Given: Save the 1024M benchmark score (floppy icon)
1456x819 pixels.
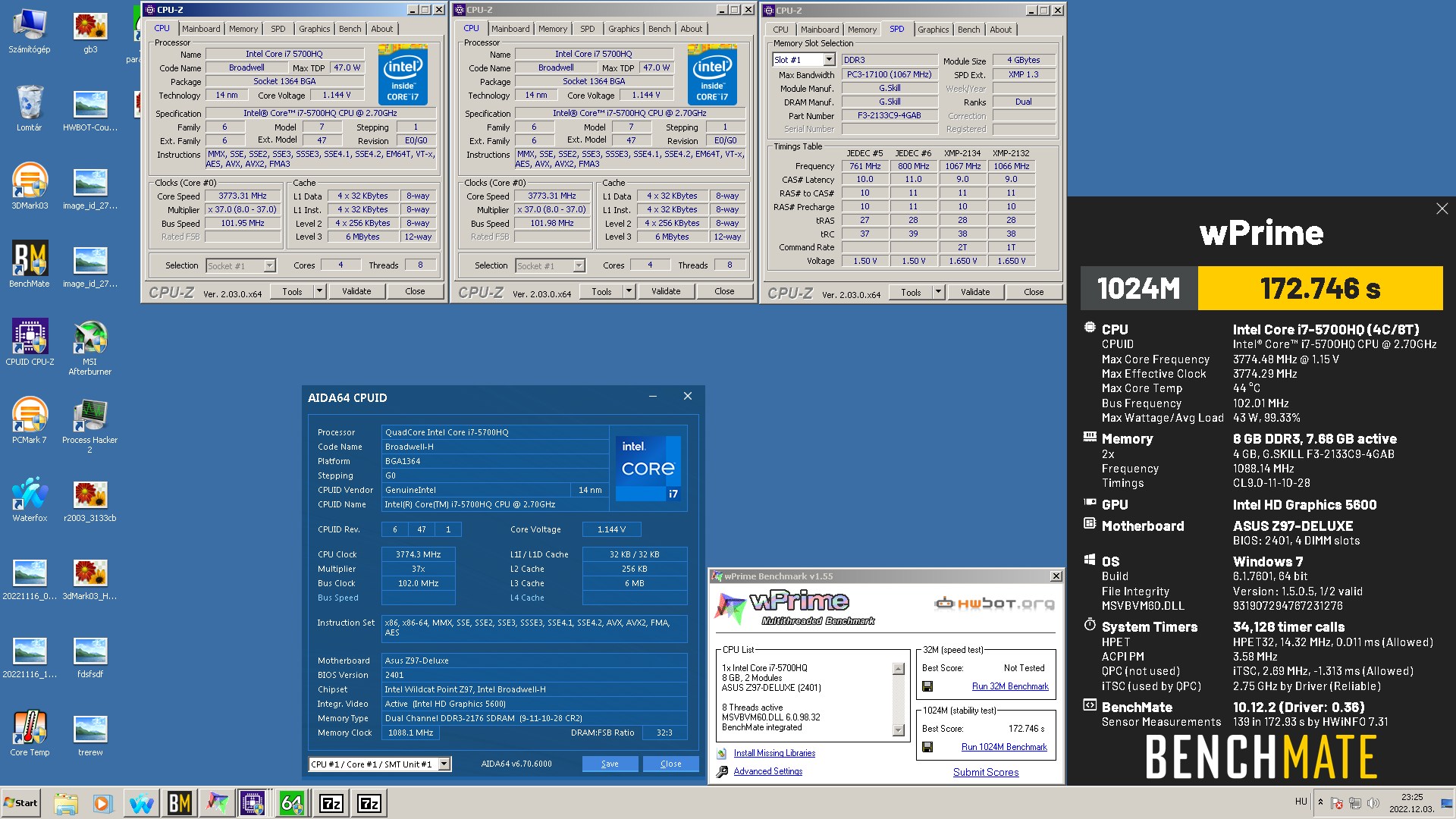Looking at the screenshot, I should pos(927,747).
